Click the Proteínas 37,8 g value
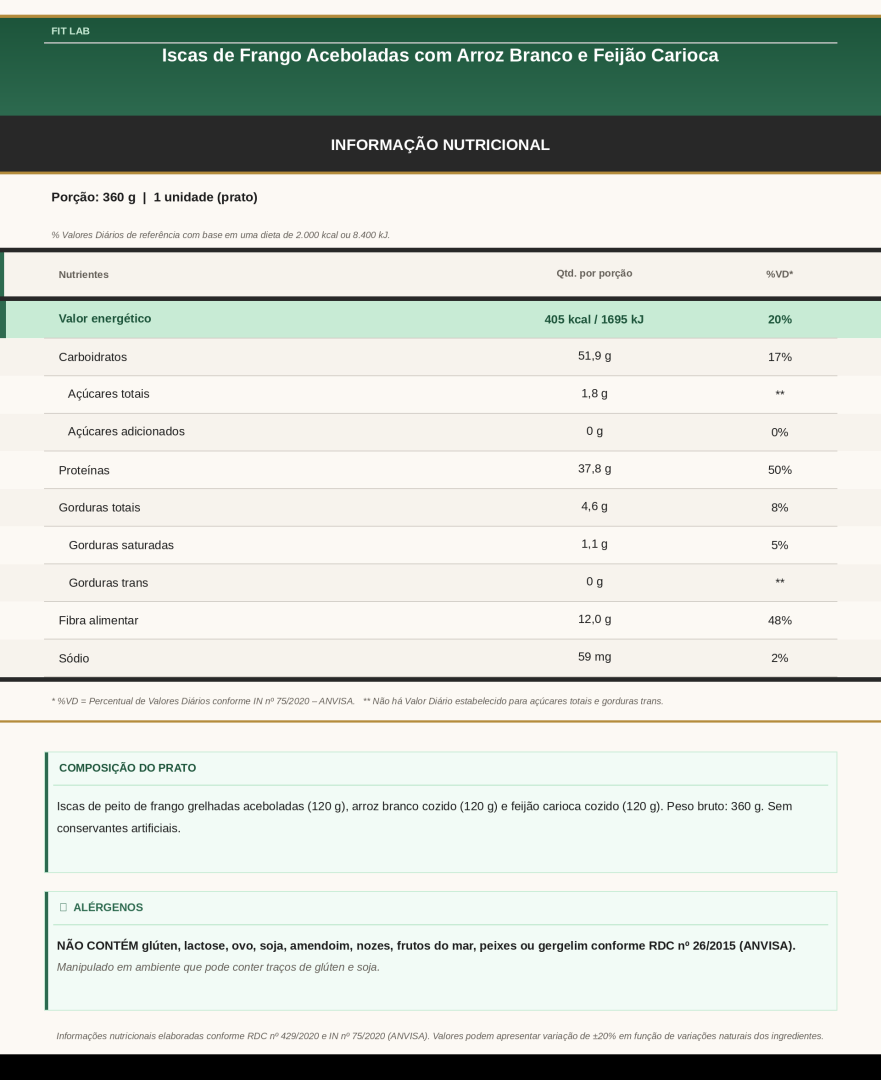The image size is (881, 1080). 594,469
